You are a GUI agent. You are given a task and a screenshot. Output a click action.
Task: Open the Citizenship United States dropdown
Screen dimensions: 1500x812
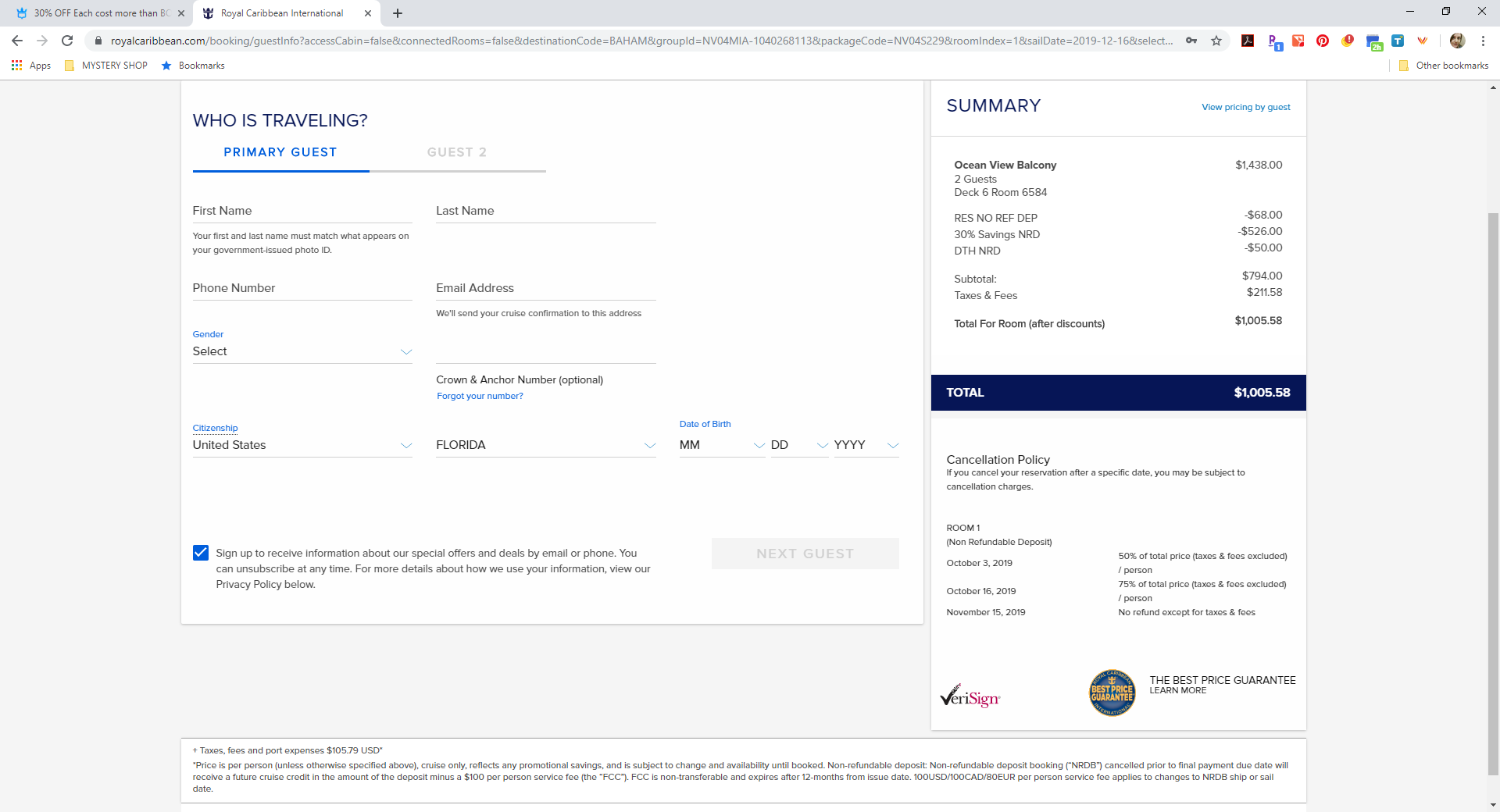302,445
